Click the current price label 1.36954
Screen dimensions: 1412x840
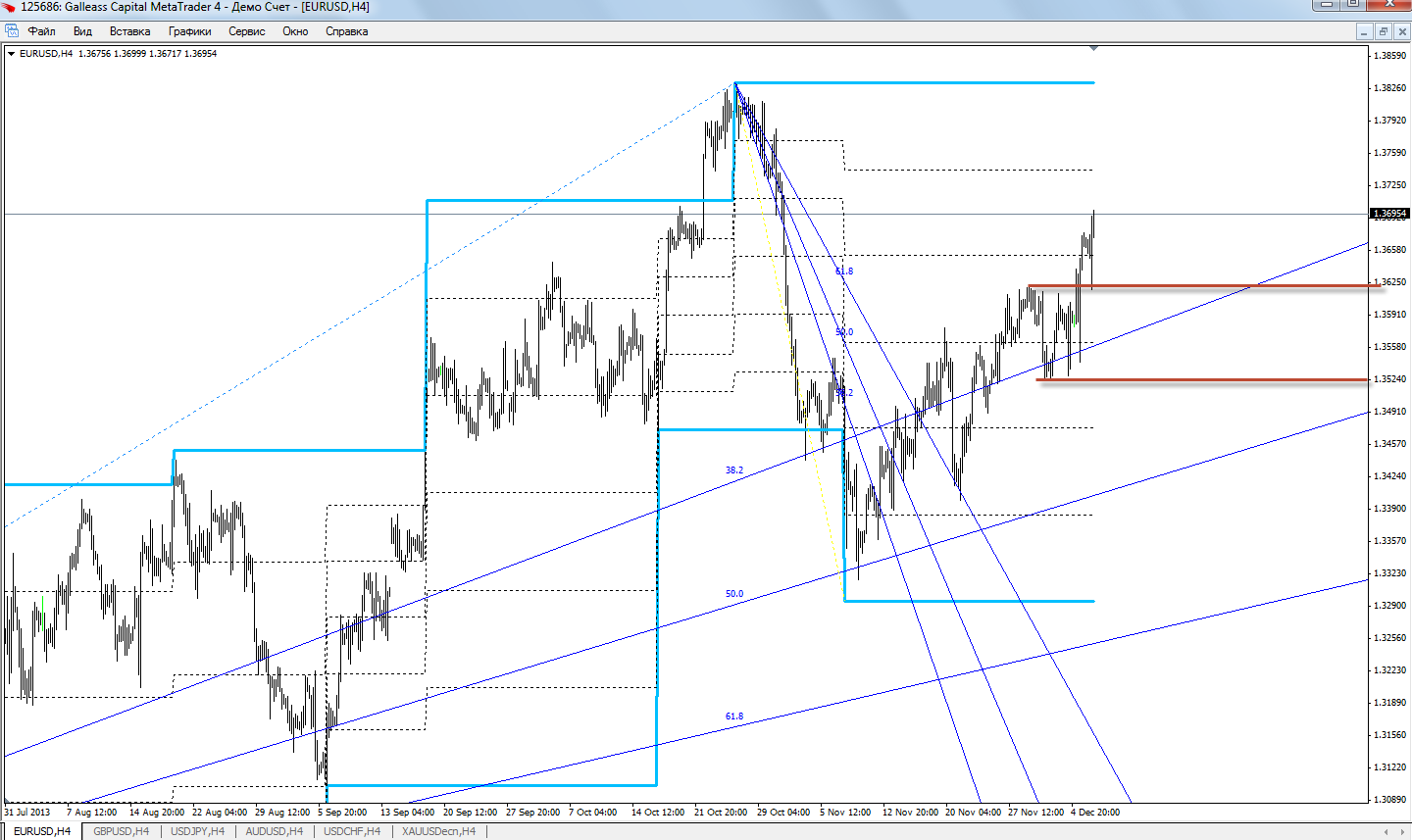(x=1388, y=214)
